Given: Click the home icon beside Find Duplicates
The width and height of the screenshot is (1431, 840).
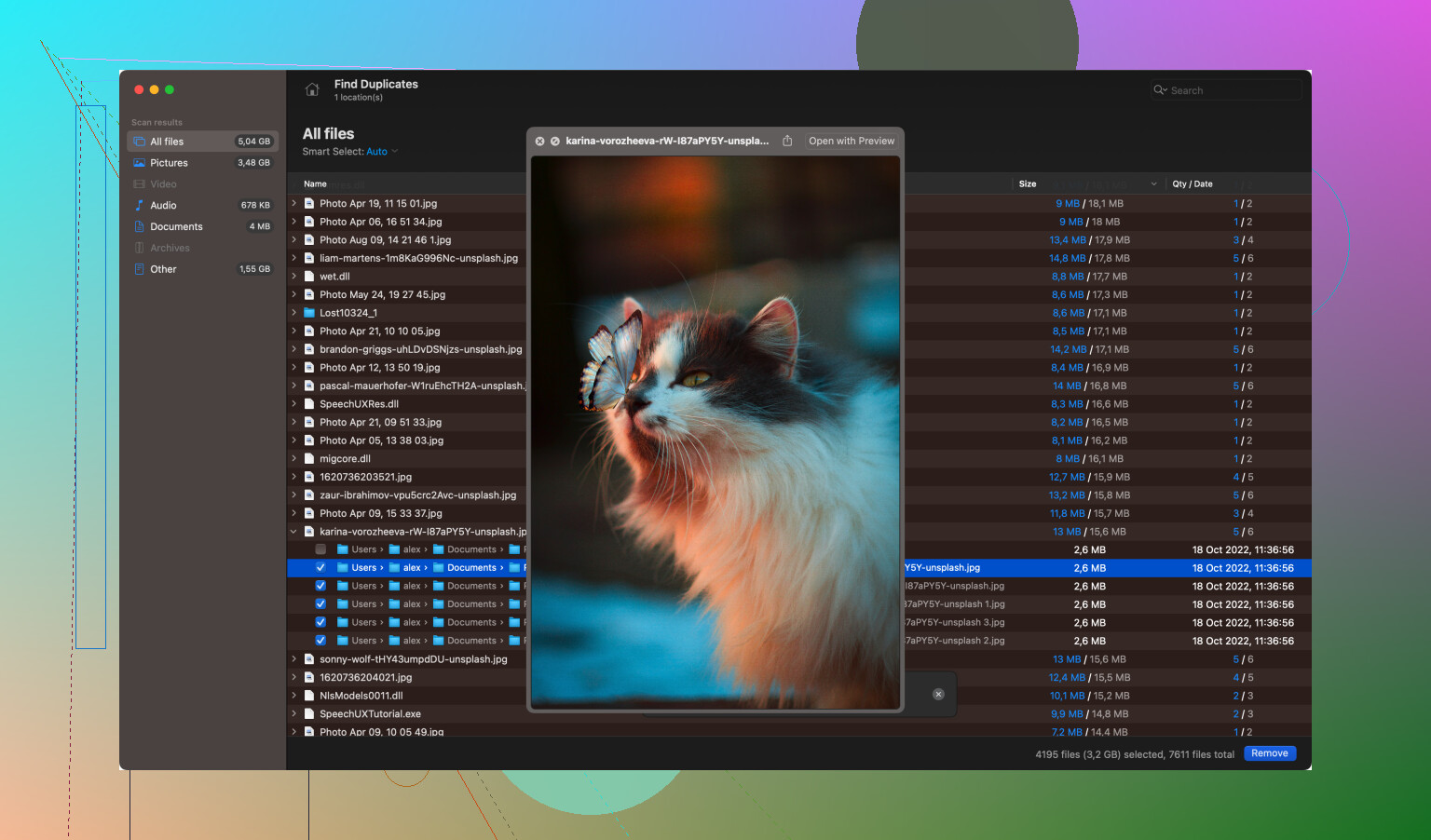Looking at the screenshot, I should pyautogui.click(x=312, y=89).
